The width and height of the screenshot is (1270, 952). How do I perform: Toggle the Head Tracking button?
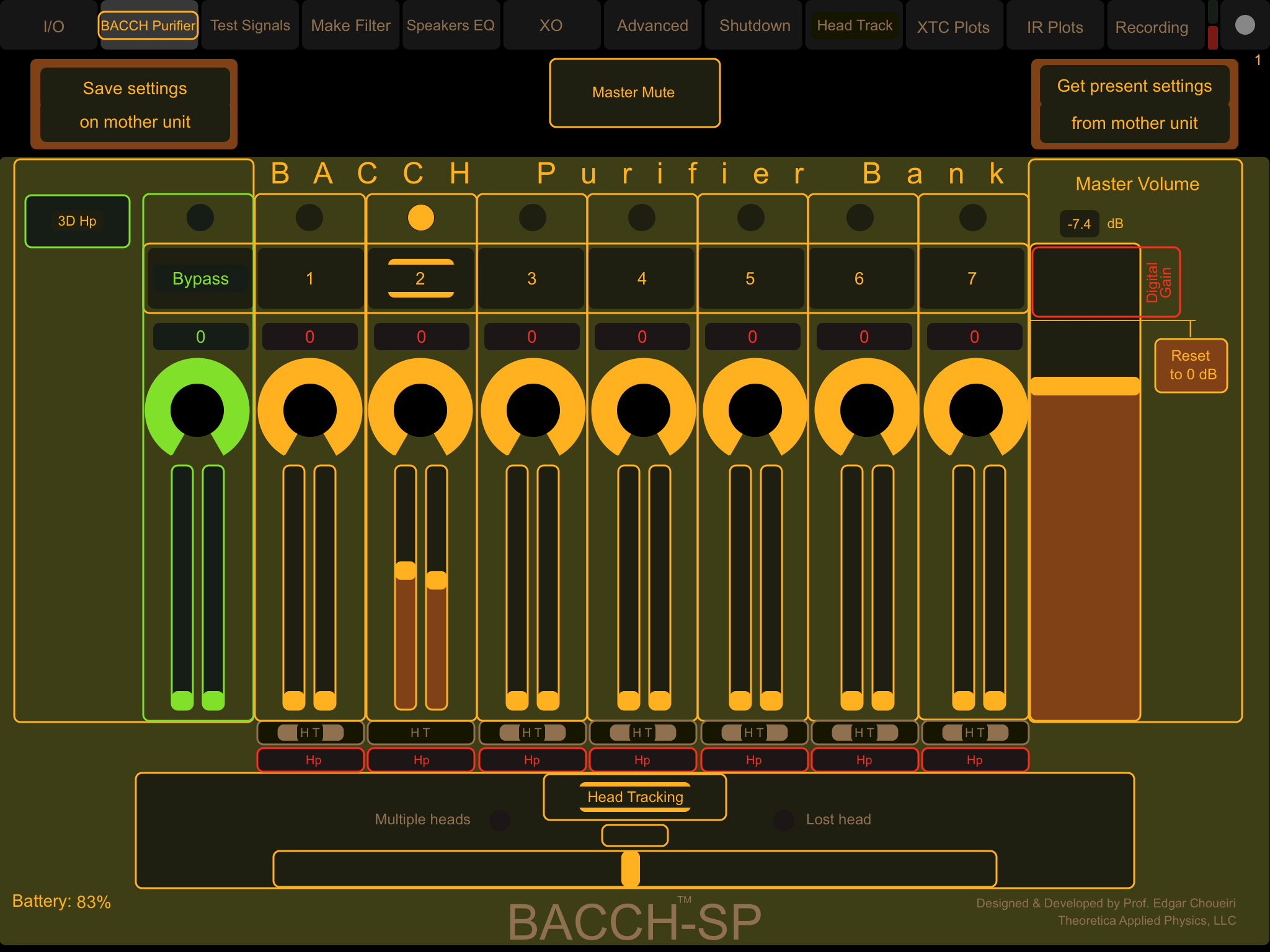click(635, 797)
